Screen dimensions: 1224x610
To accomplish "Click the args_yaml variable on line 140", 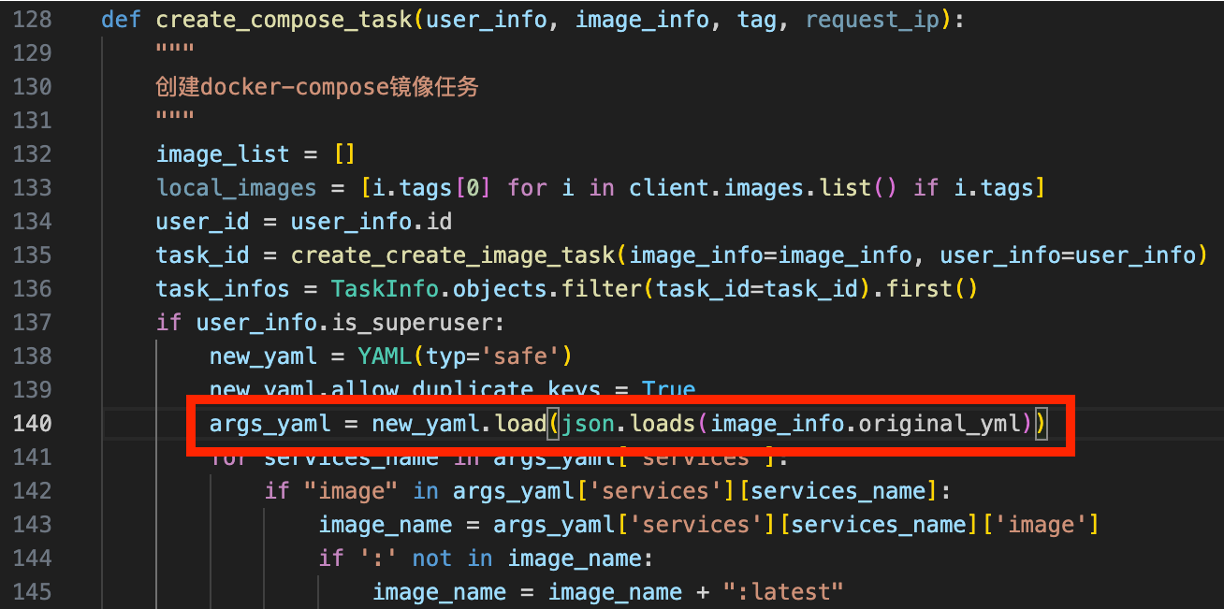I will [x=269, y=424].
